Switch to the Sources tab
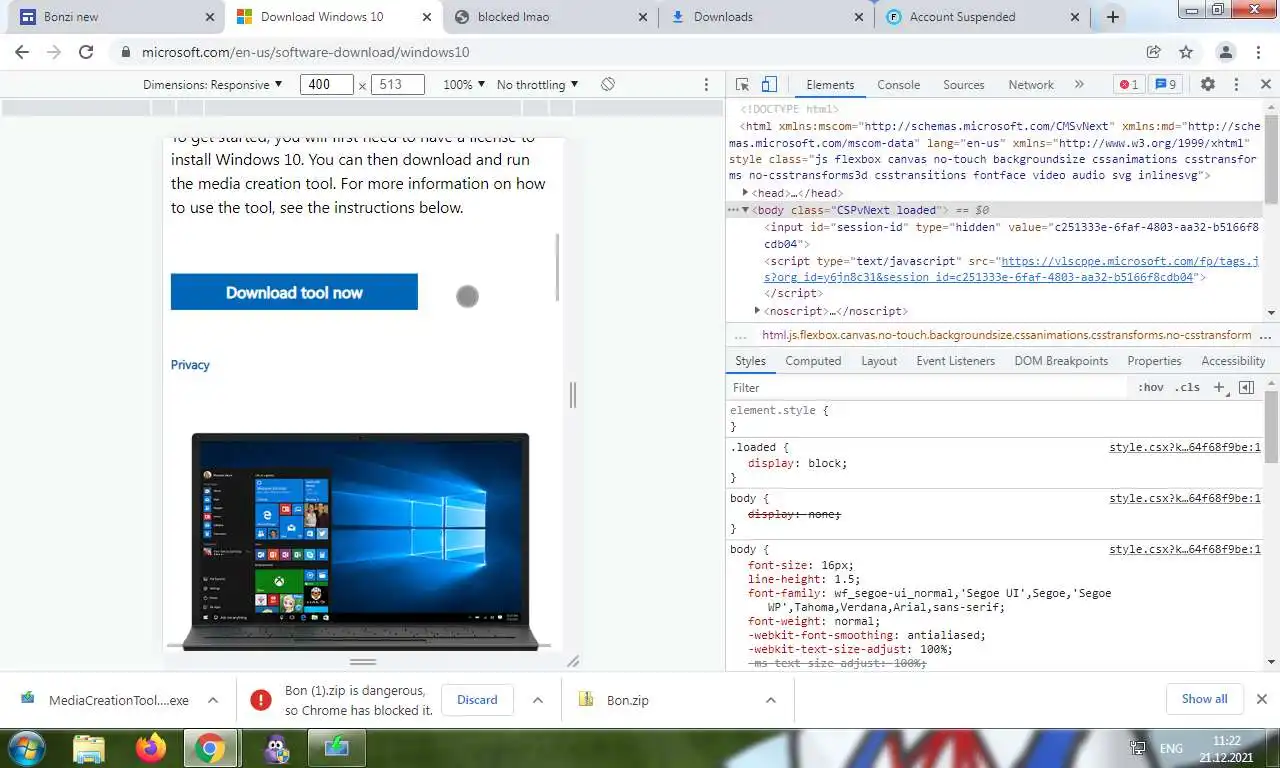 point(964,85)
